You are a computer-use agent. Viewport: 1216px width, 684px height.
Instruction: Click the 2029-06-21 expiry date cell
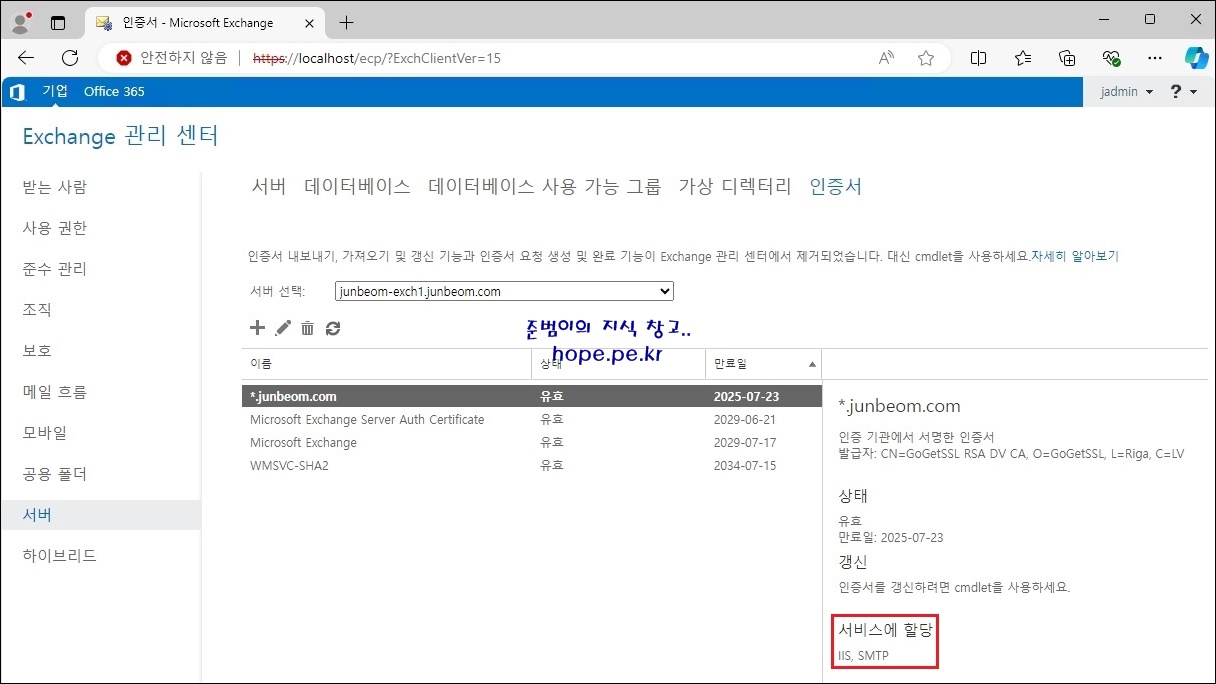744,420
